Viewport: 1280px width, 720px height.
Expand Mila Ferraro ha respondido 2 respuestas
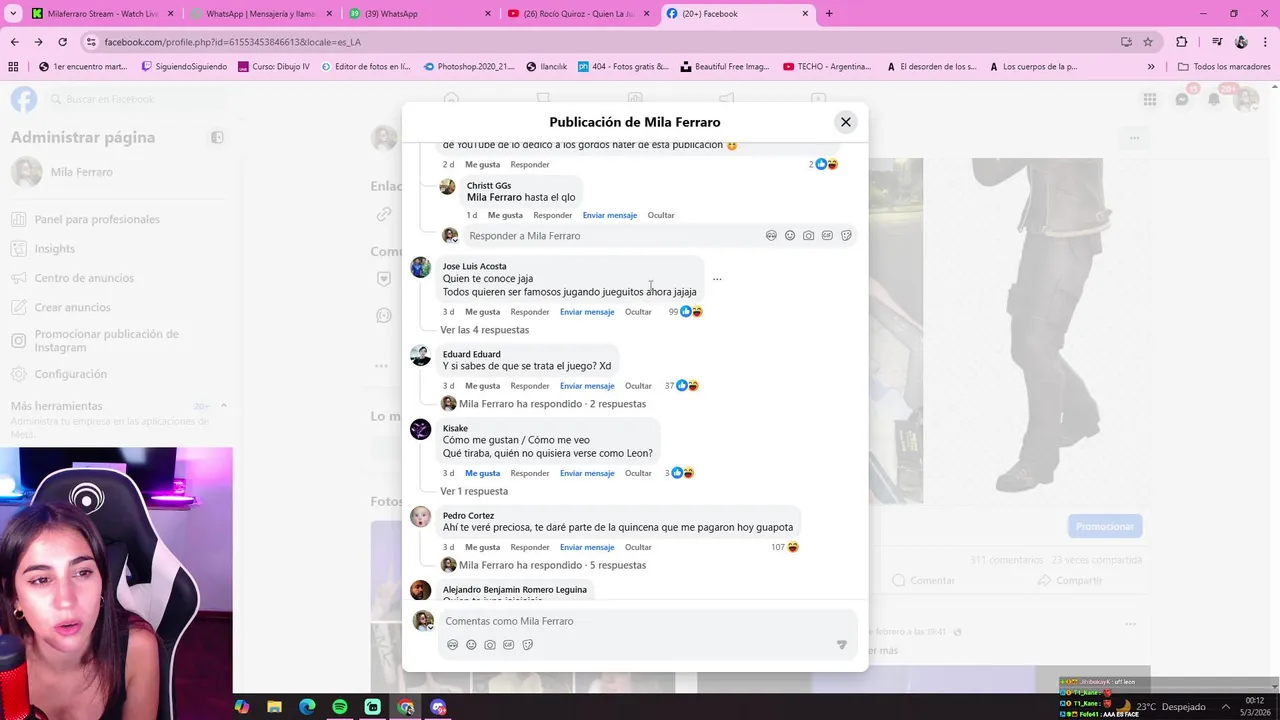pos(552,404)
